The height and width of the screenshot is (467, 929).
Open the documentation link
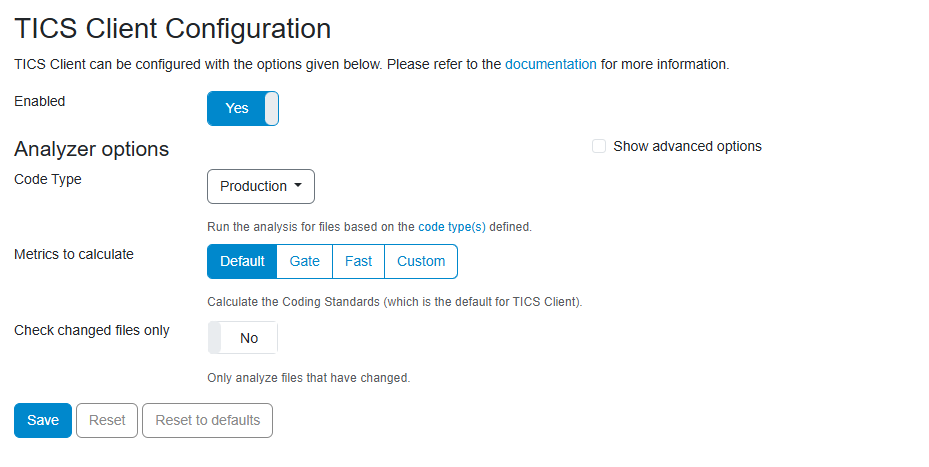point(550,64)
